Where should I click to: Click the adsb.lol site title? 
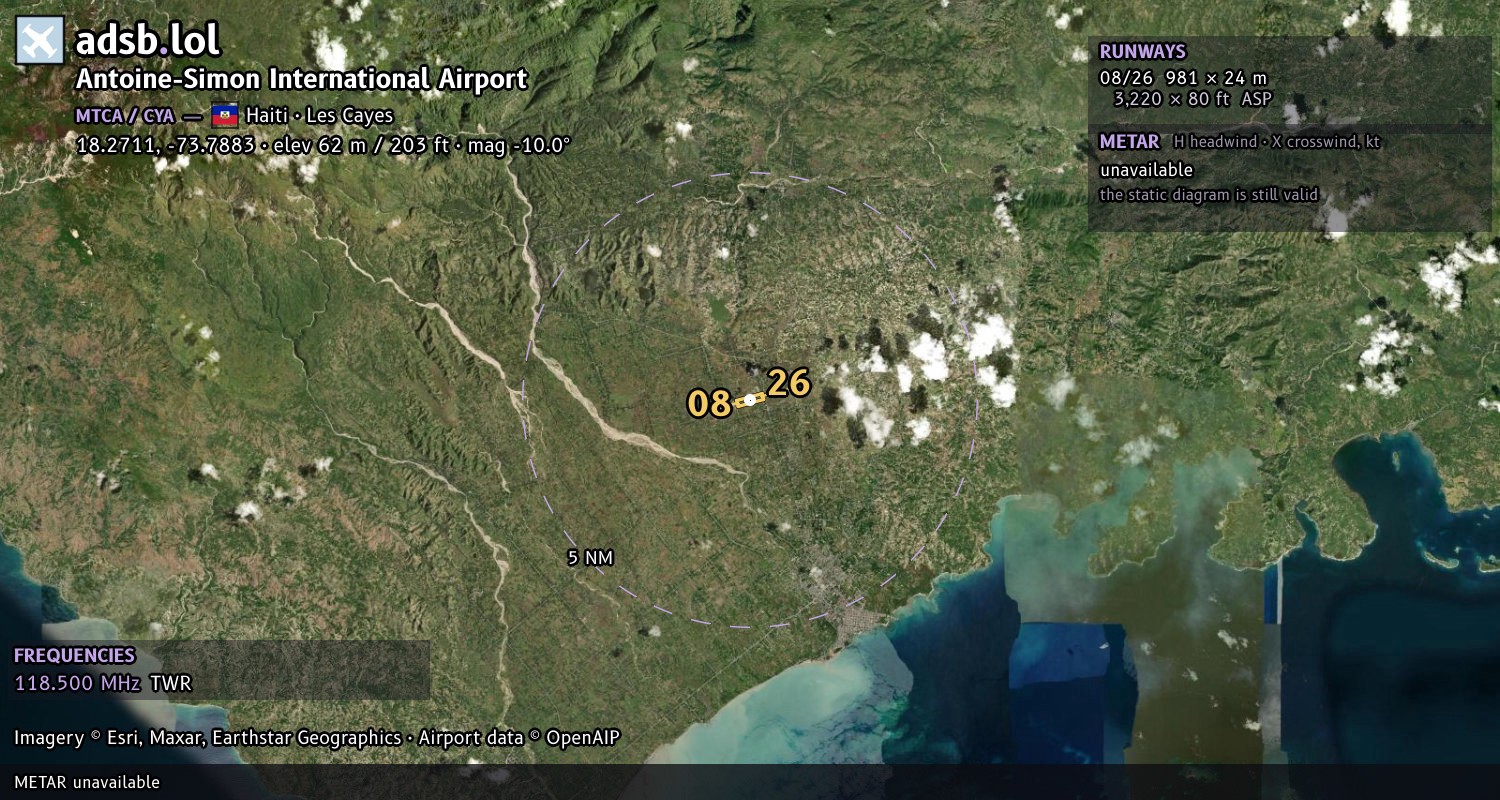click(148, 41)
